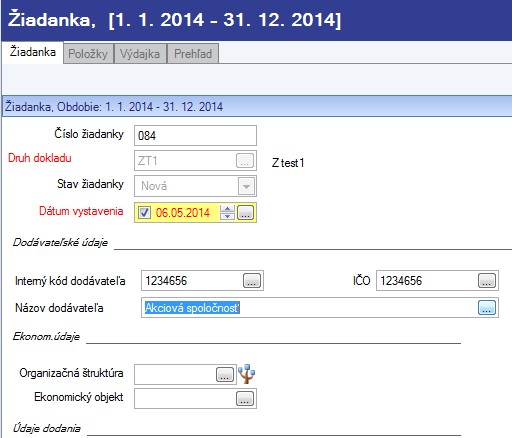Open lookup button for Ekonomický objekt
This screenshot has width=512, height=438.
pos(245,398)
